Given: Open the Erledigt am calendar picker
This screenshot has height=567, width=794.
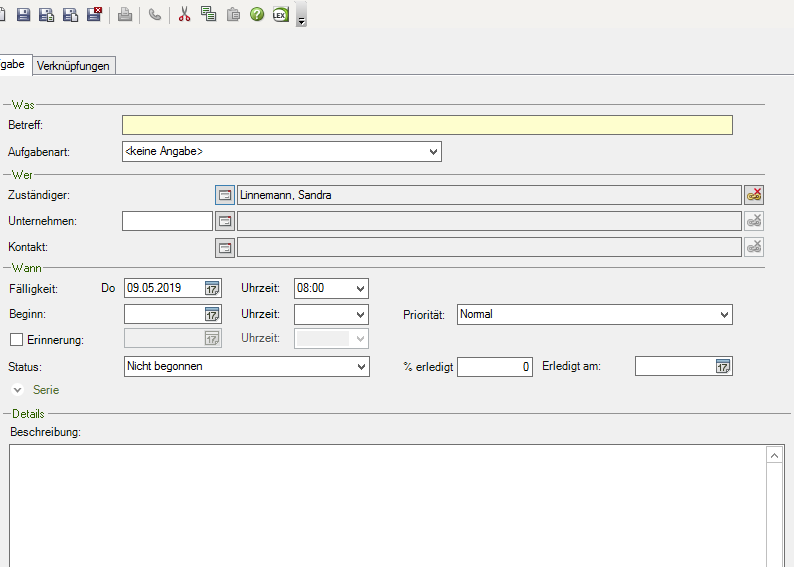Looking at the screenshot, I should point(723,367).
